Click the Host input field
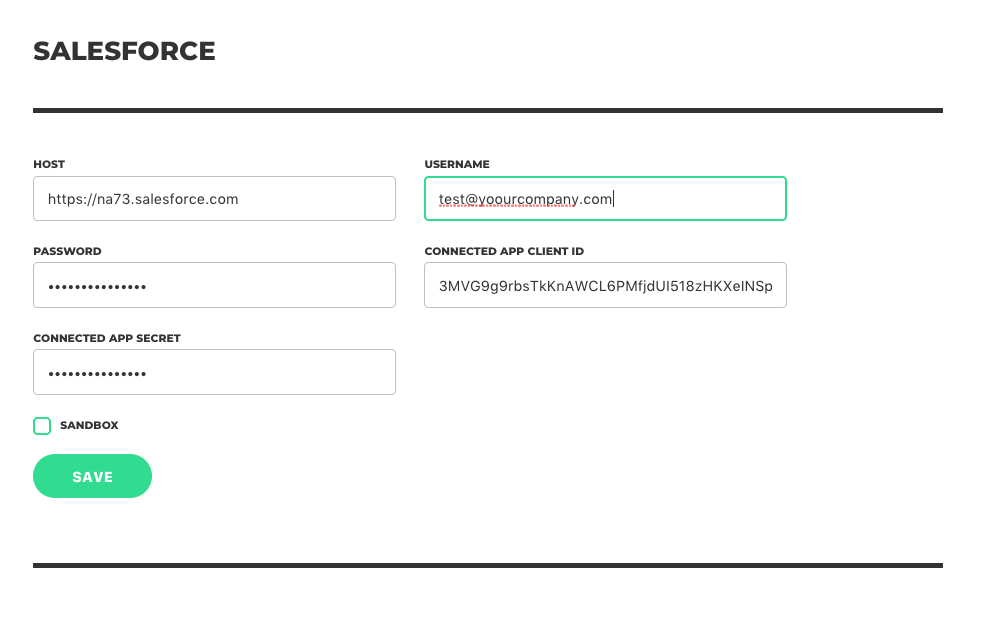This screenshot has height=631, width=981. pyautogui.click(x=214, y=198)
